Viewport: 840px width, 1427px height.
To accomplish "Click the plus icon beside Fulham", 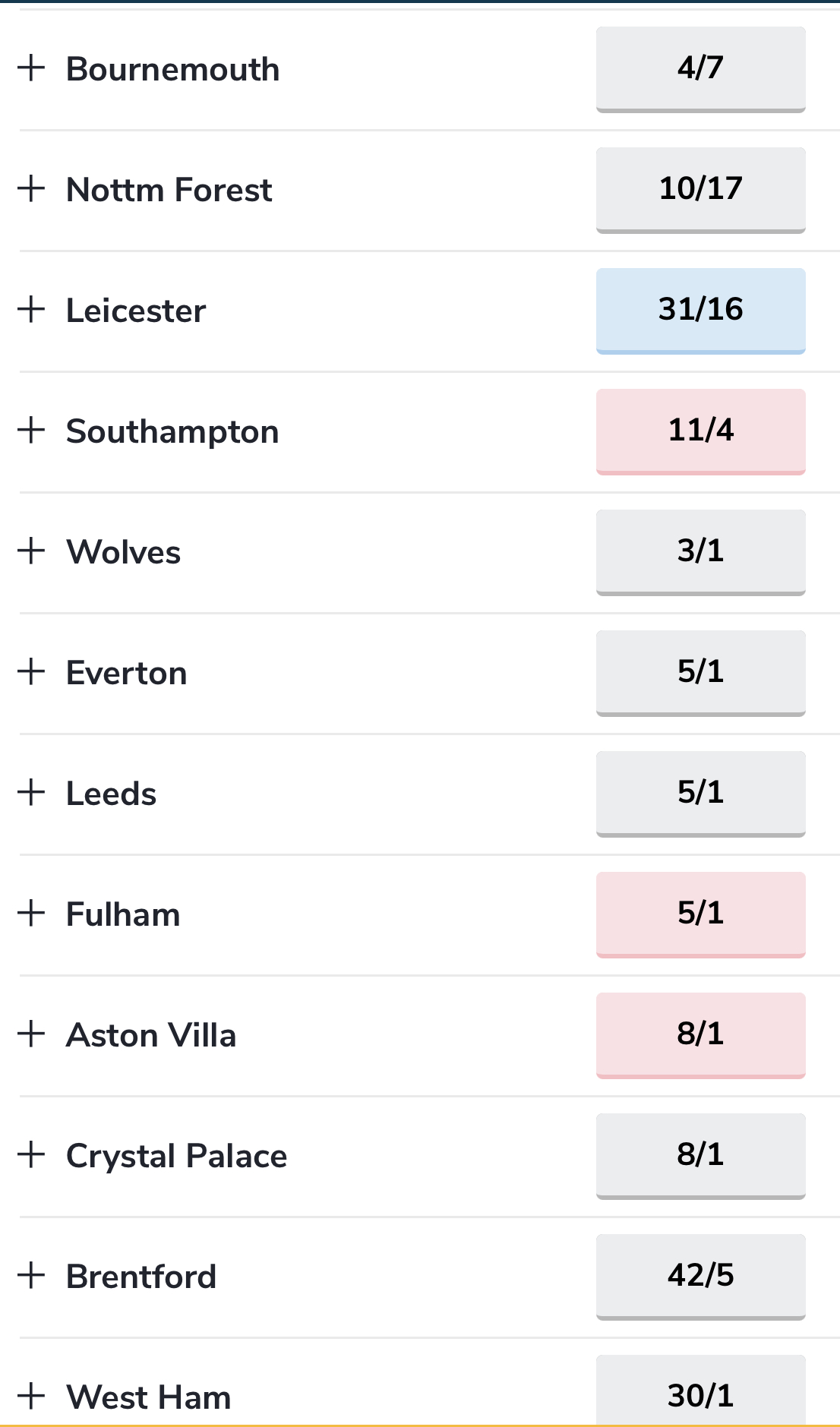I will pyautogui.click(x=31, y=913).
